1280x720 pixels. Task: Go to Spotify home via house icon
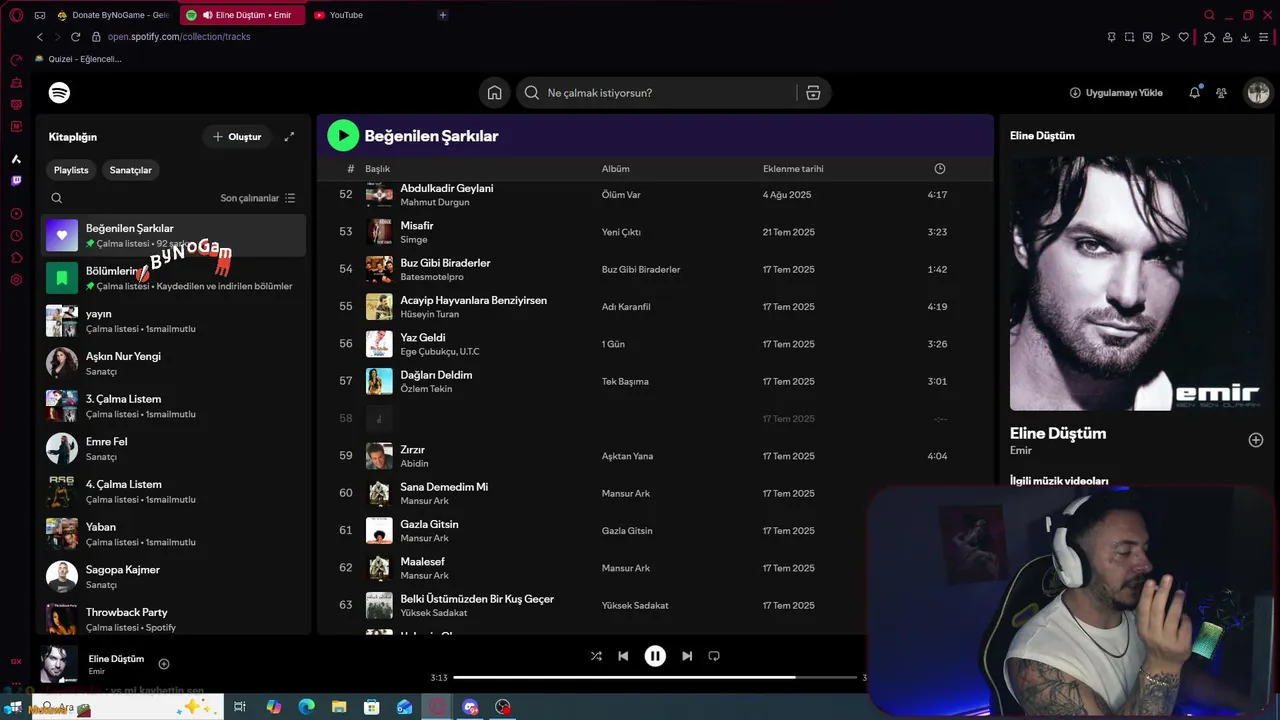[494, 93]
